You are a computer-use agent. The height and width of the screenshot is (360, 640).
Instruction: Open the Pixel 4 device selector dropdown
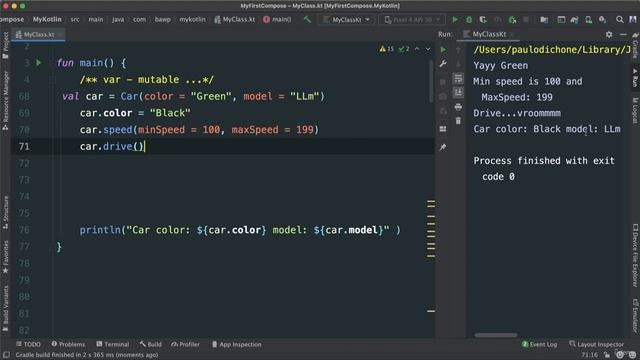coord(412,19)
